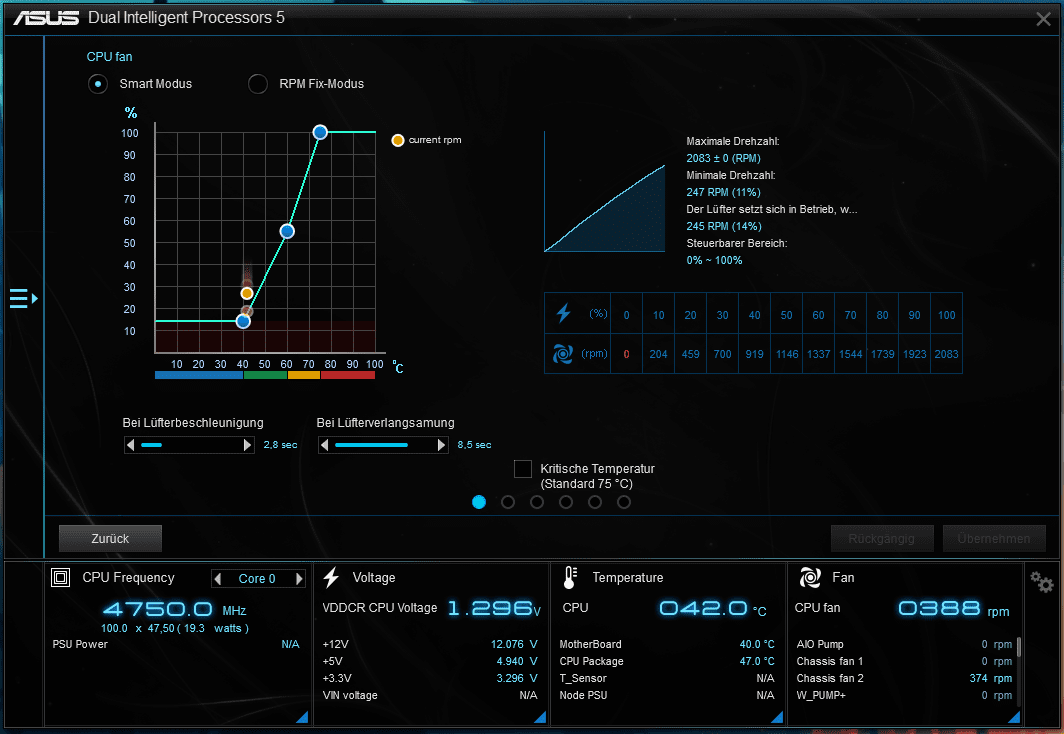Open the side menu hamburger icon
This screenshot has width=1064, height=734.
(23, 298)
